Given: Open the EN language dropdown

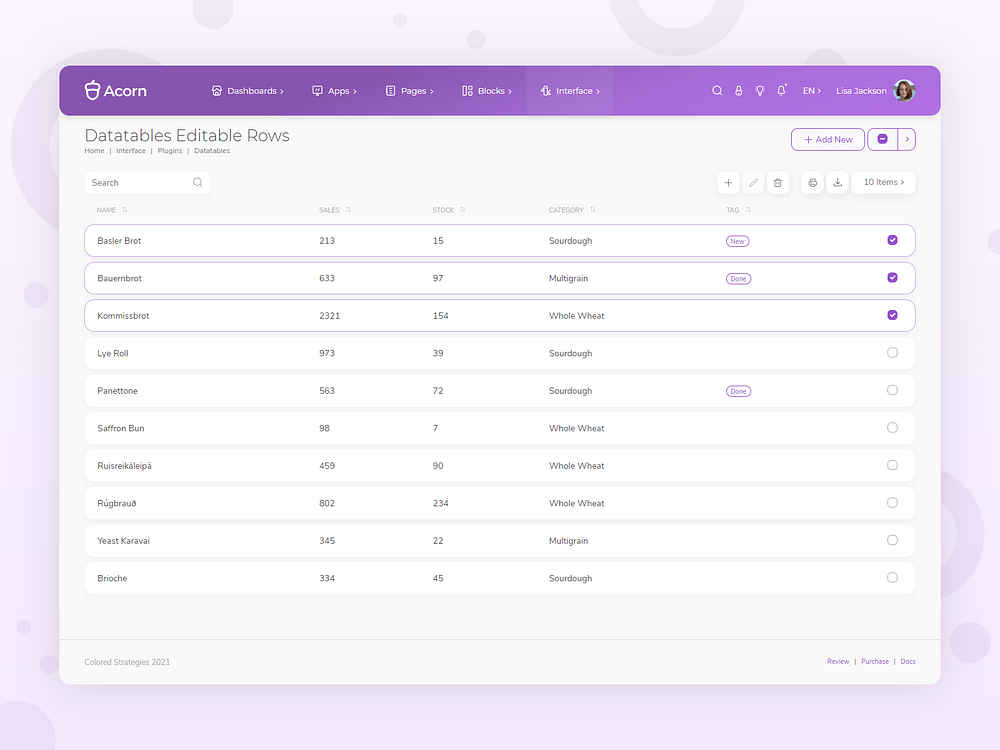Looking at the screenshot, I should (814, 90).
